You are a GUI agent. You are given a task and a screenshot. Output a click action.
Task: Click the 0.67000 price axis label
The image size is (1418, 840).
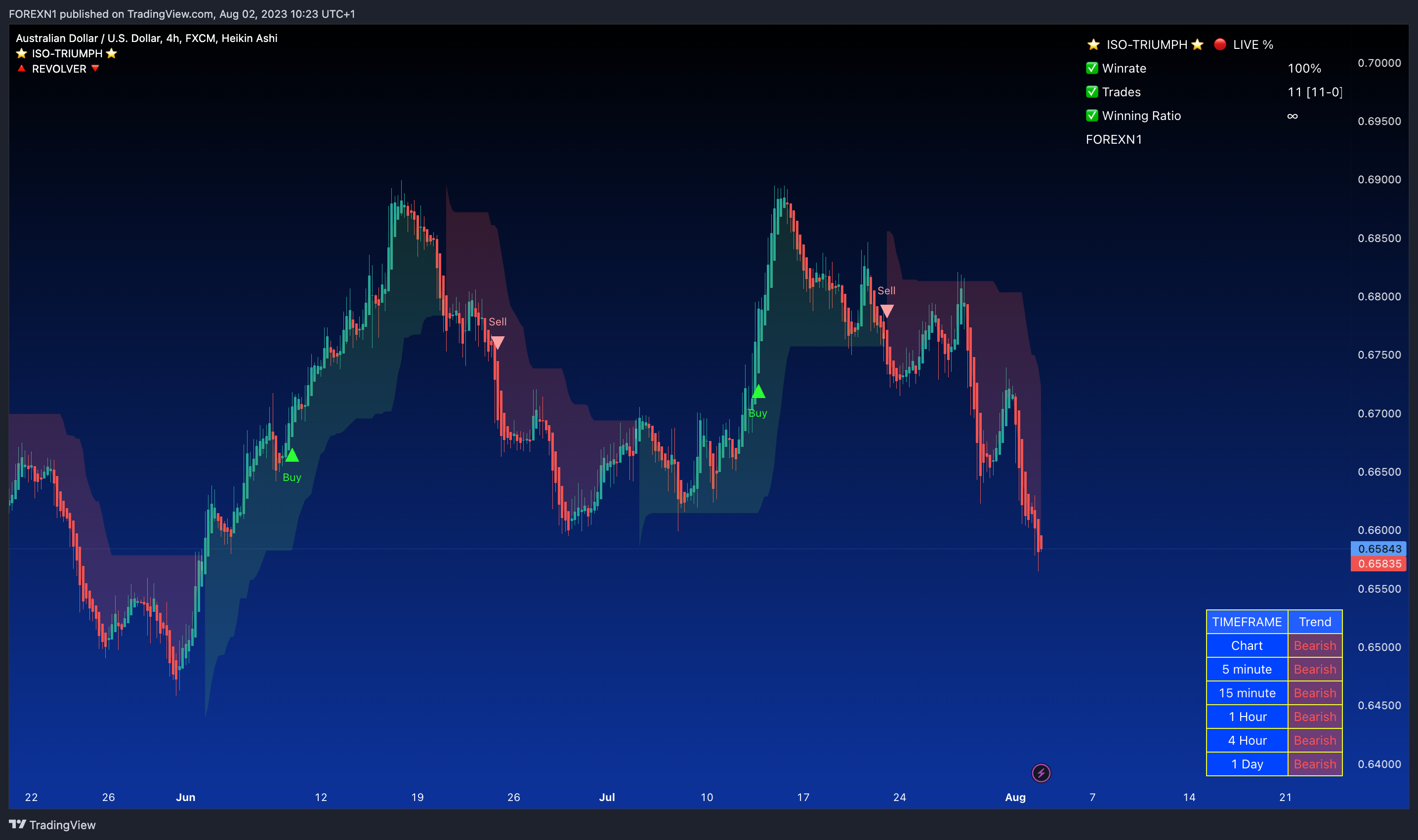(x=1379, y=413)
